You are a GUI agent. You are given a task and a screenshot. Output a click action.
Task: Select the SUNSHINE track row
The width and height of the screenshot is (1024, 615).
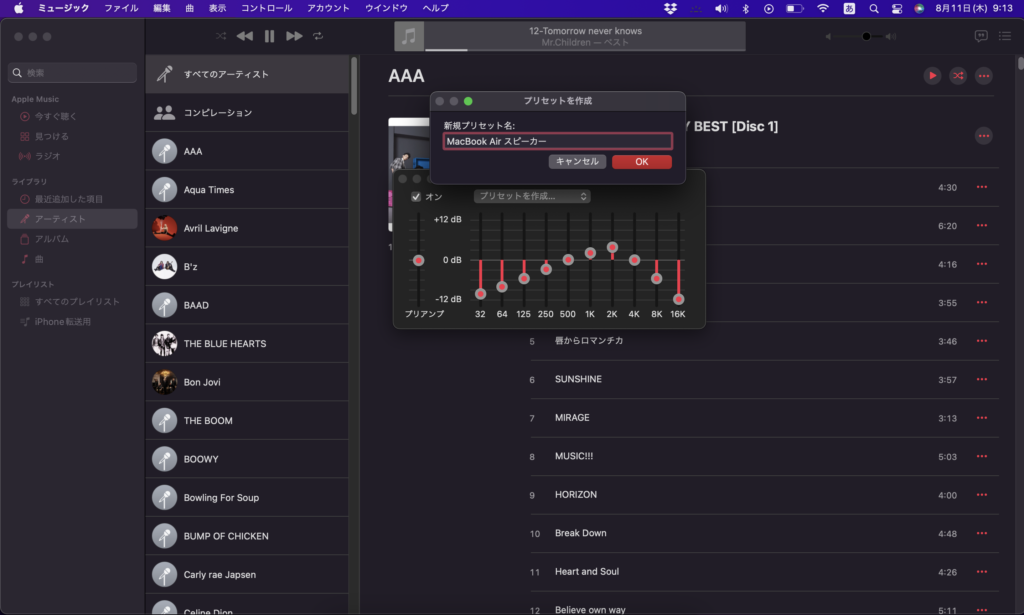click(x=763, y=379)
